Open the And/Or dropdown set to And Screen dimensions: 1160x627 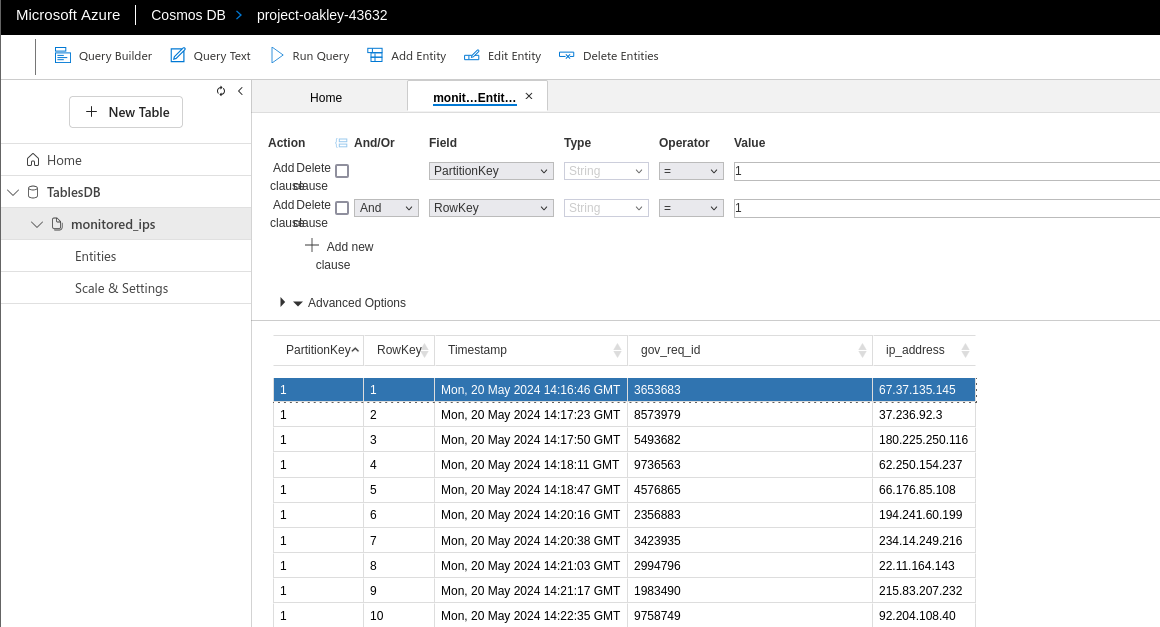click(x=386, y=208)
